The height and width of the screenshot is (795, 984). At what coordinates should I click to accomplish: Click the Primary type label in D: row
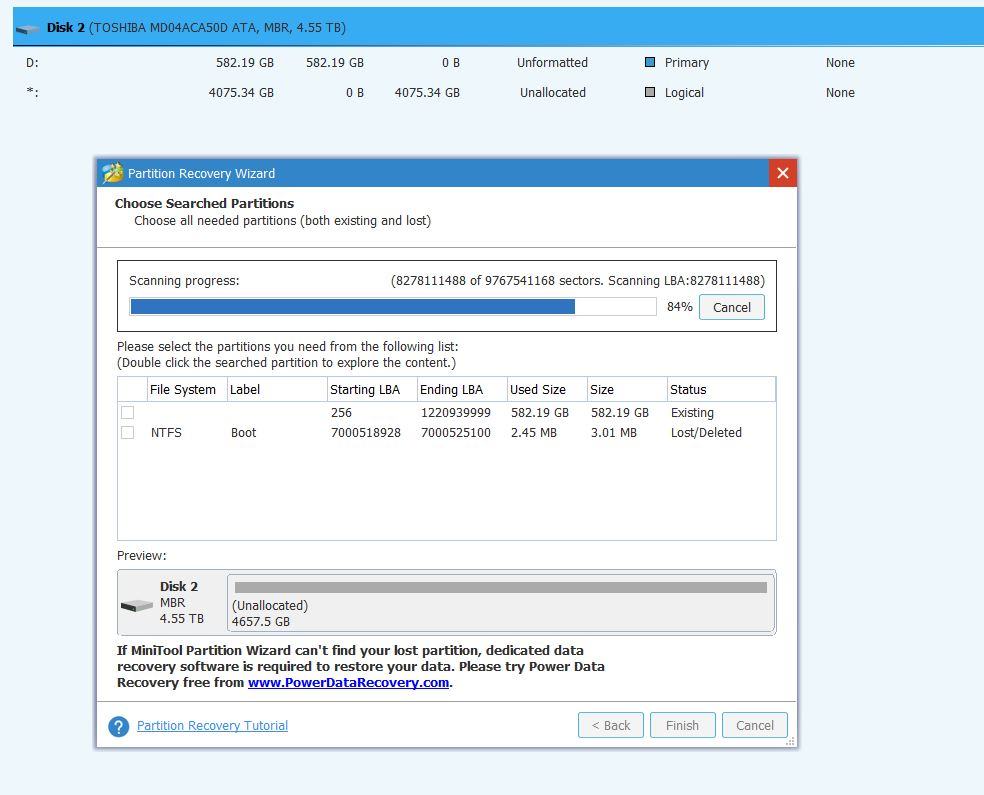point(687,62)
